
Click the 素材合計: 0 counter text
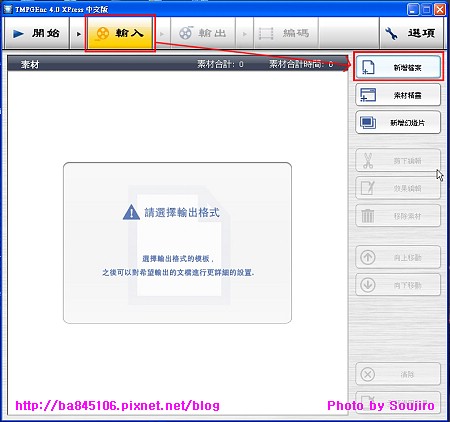[x=220, y=64]
